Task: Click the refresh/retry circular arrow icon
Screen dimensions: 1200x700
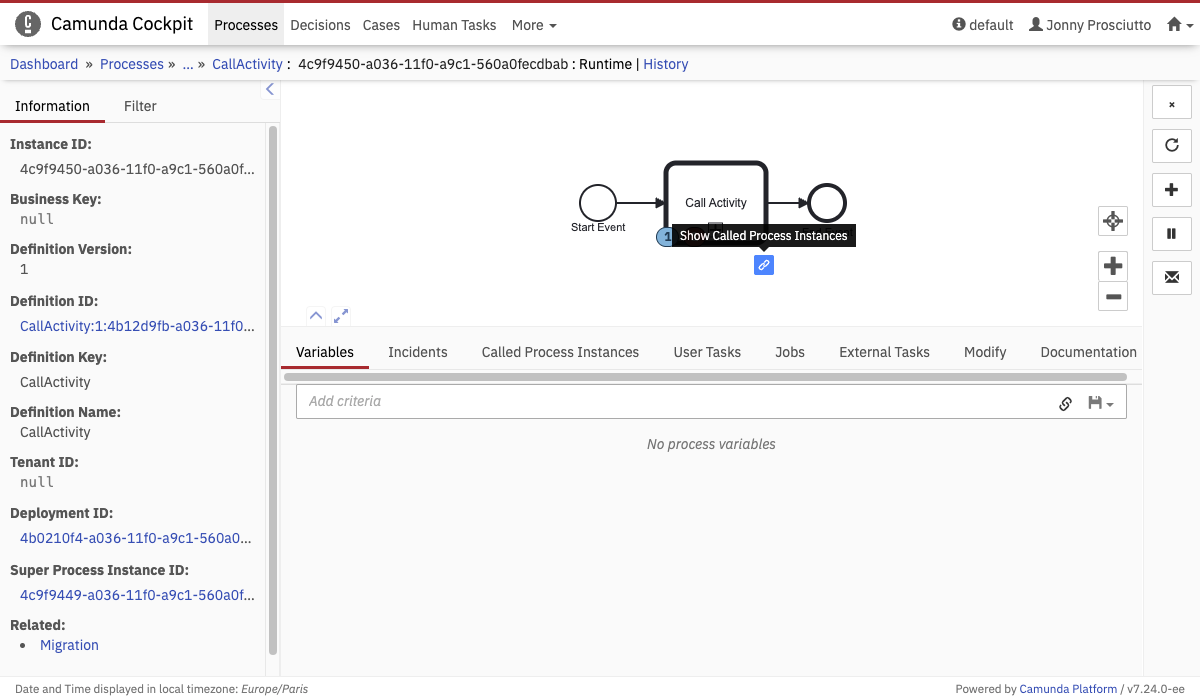Action: pos(1171,145)
